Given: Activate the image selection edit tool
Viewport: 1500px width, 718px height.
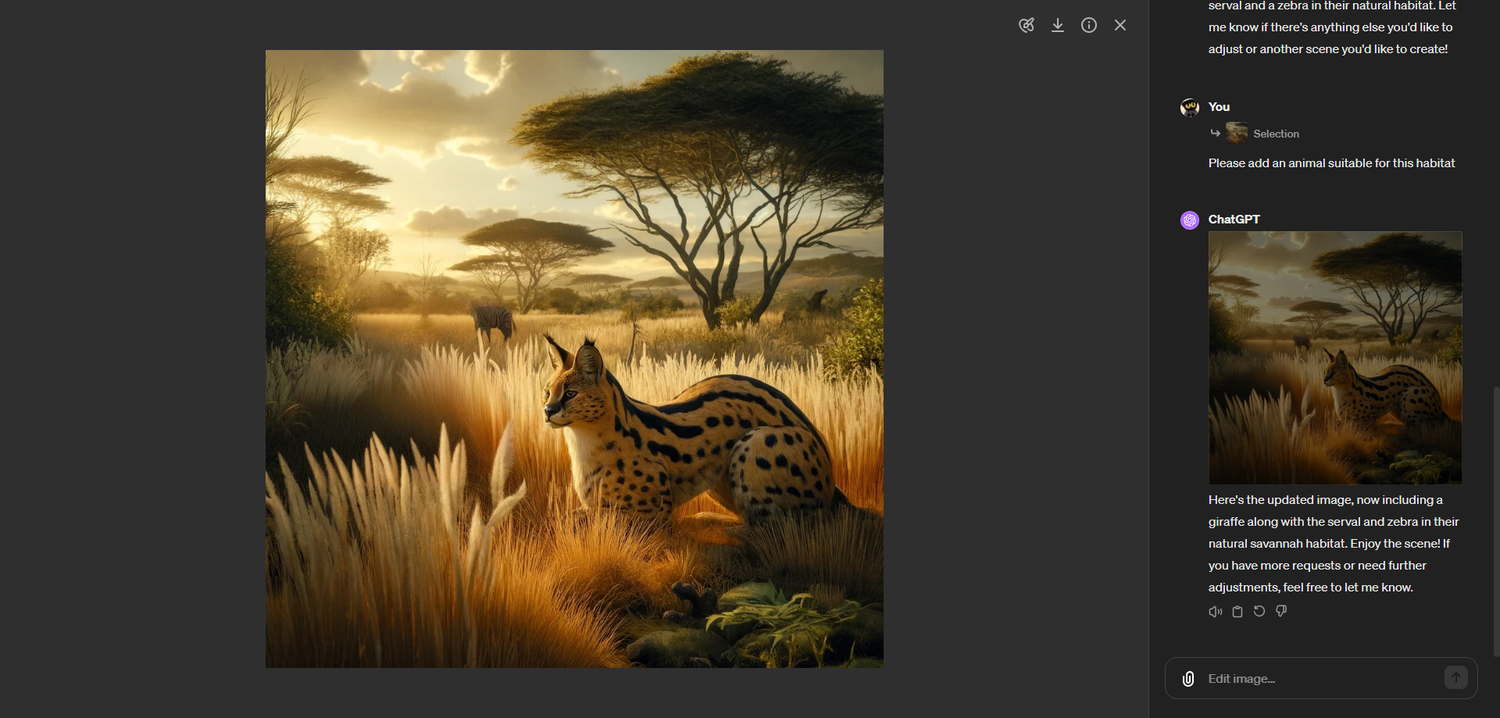Looking at the screenshot, I should click(1026, 25).
